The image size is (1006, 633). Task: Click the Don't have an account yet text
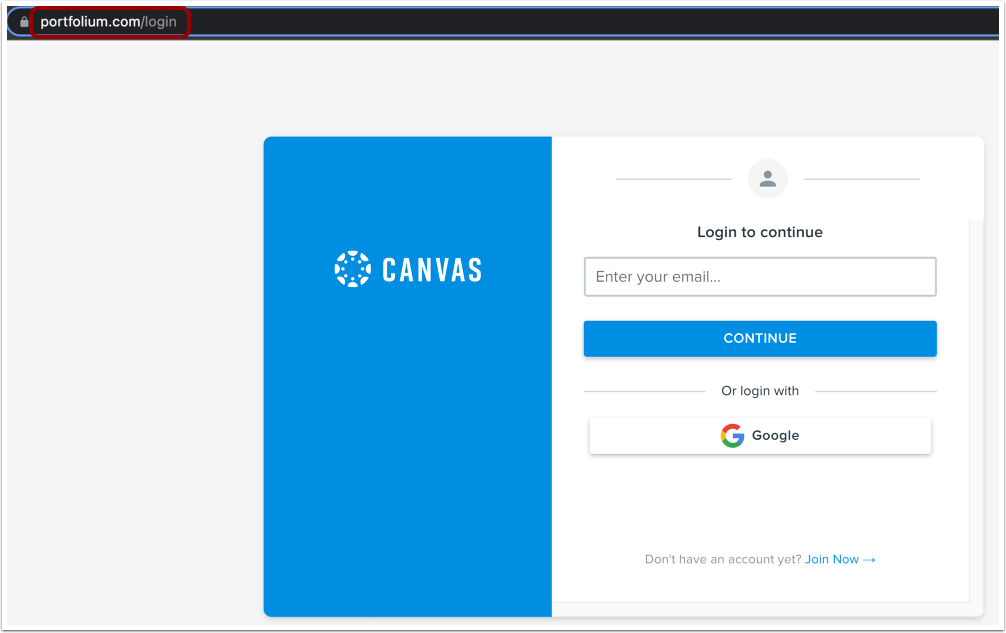pyautogui.click(x=722, y=559)
